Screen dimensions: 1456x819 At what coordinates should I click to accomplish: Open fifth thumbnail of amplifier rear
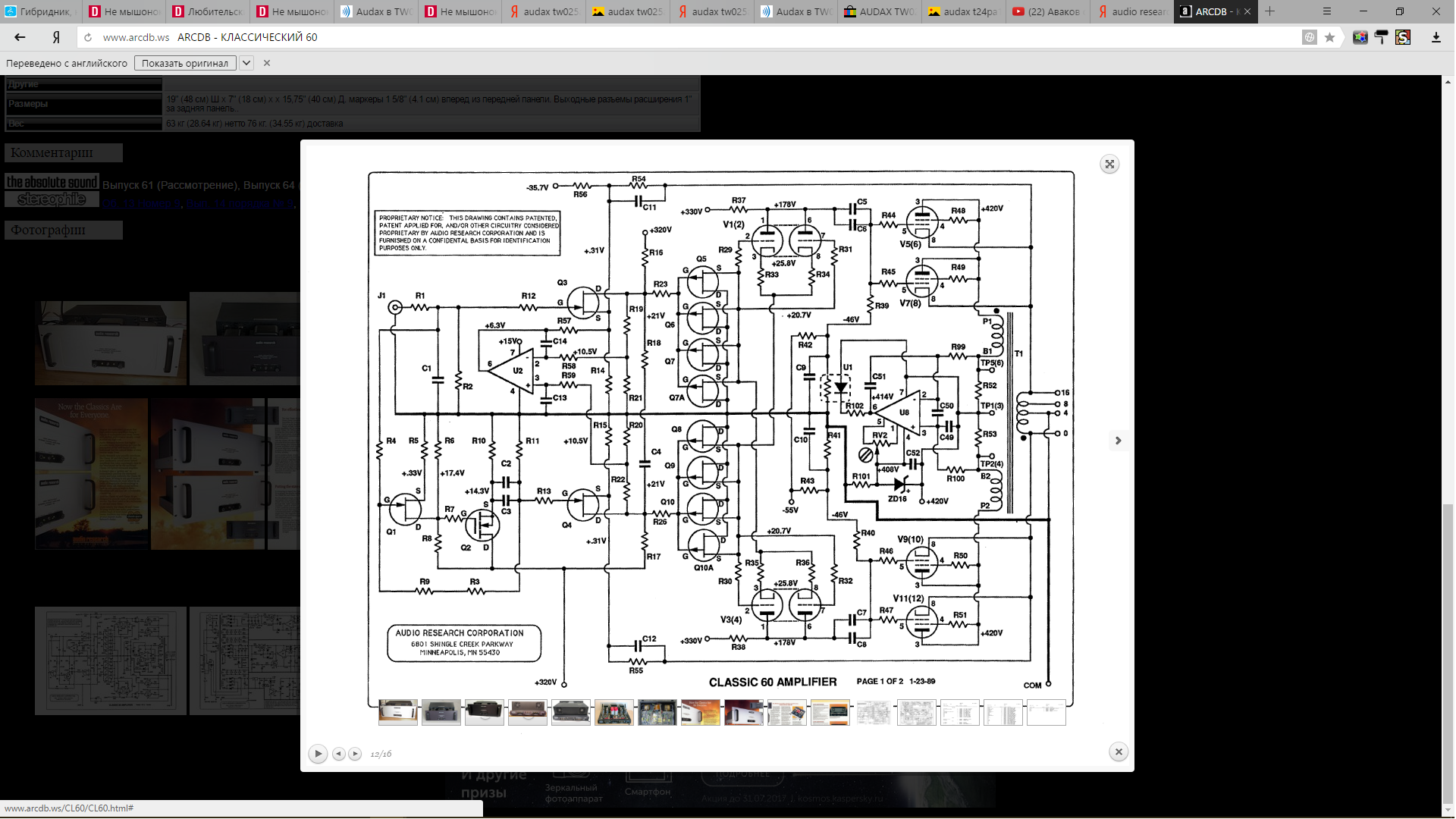pos(571,713)
